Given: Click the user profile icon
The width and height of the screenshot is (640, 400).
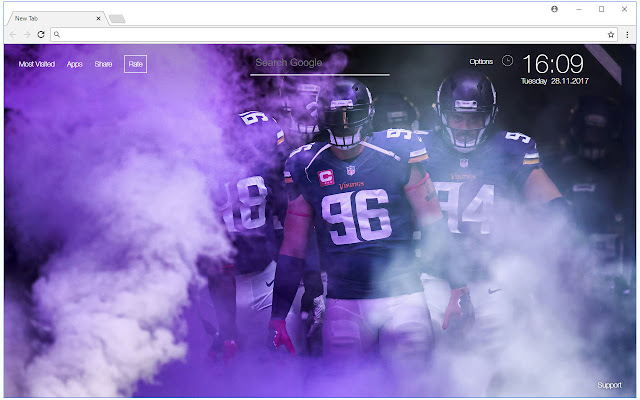Looking at the screenshot, I should tap(554, 9).
